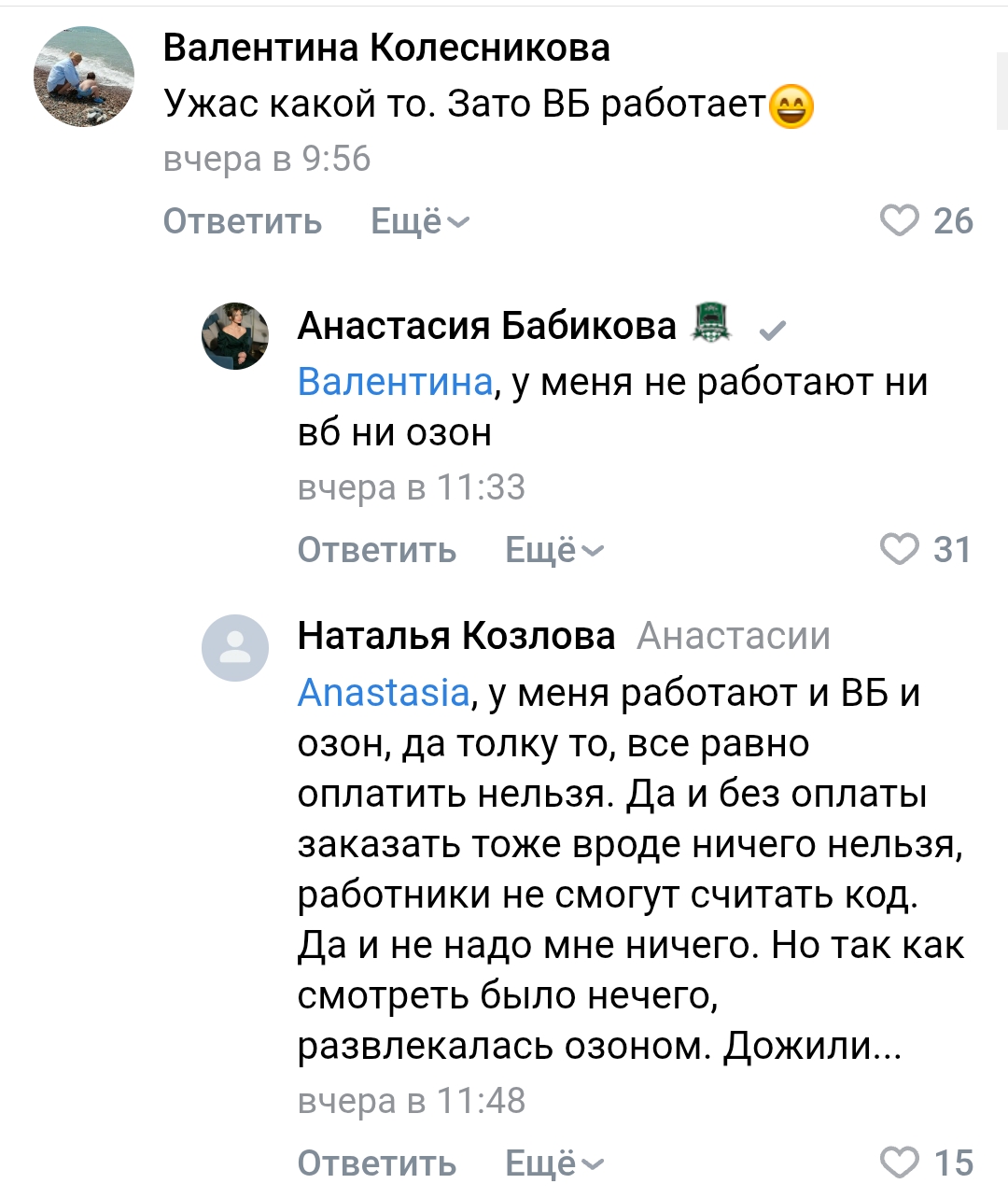This screenshot has width=1008, height=1198.
Task: Like Валентина Колесникова's comment with the heart
Action: [x=900, y=221]
